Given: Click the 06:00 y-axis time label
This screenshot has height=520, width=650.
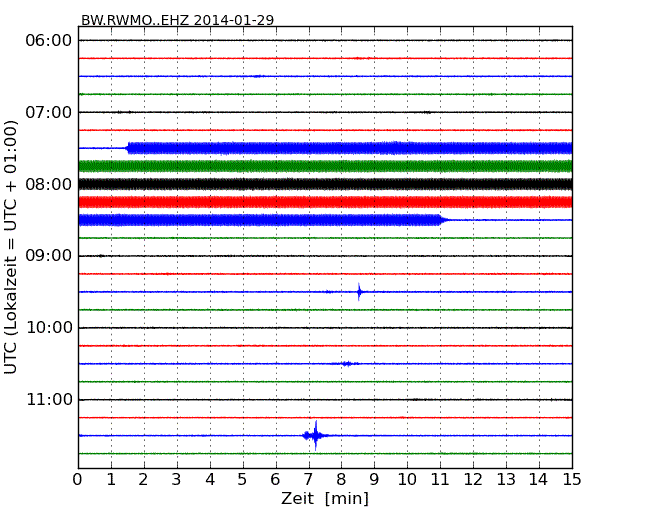Looking at the screenshot, I should [x=49, y=41].
